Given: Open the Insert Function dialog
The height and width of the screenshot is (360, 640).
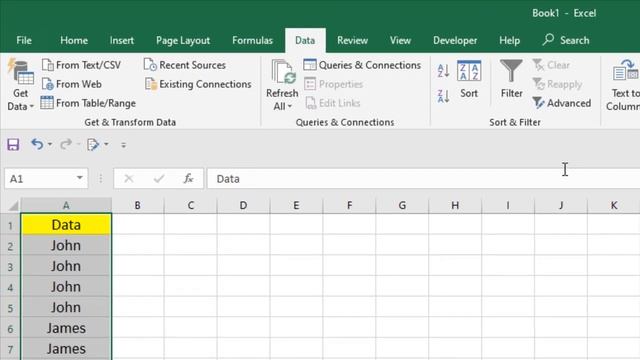Looking at the screenshot, I should pyautogui.click(x=188, y=178).
